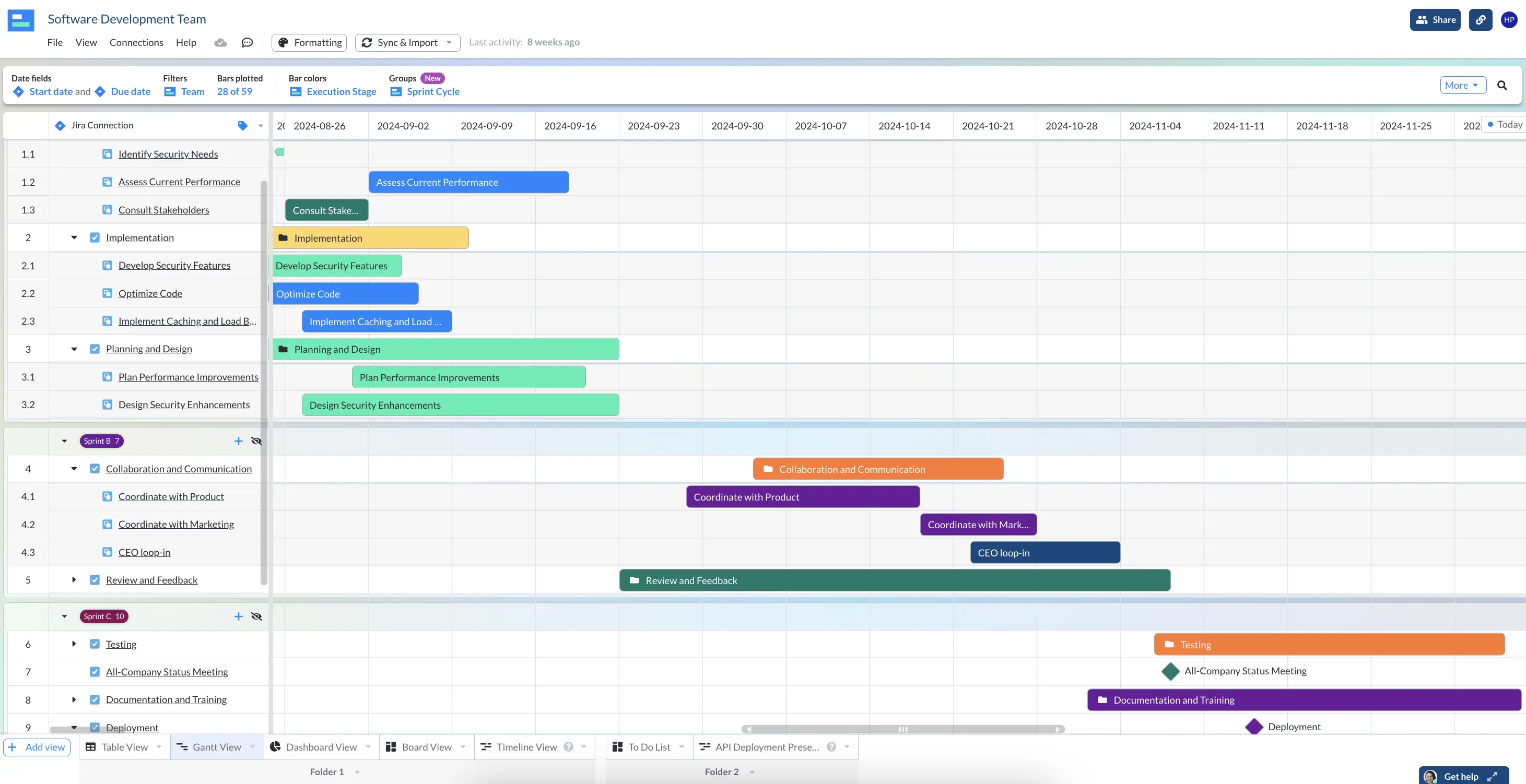1526x784 pixels.
Task: Open Jira Connection column dropdown arrow
Action: coord(261,126)
